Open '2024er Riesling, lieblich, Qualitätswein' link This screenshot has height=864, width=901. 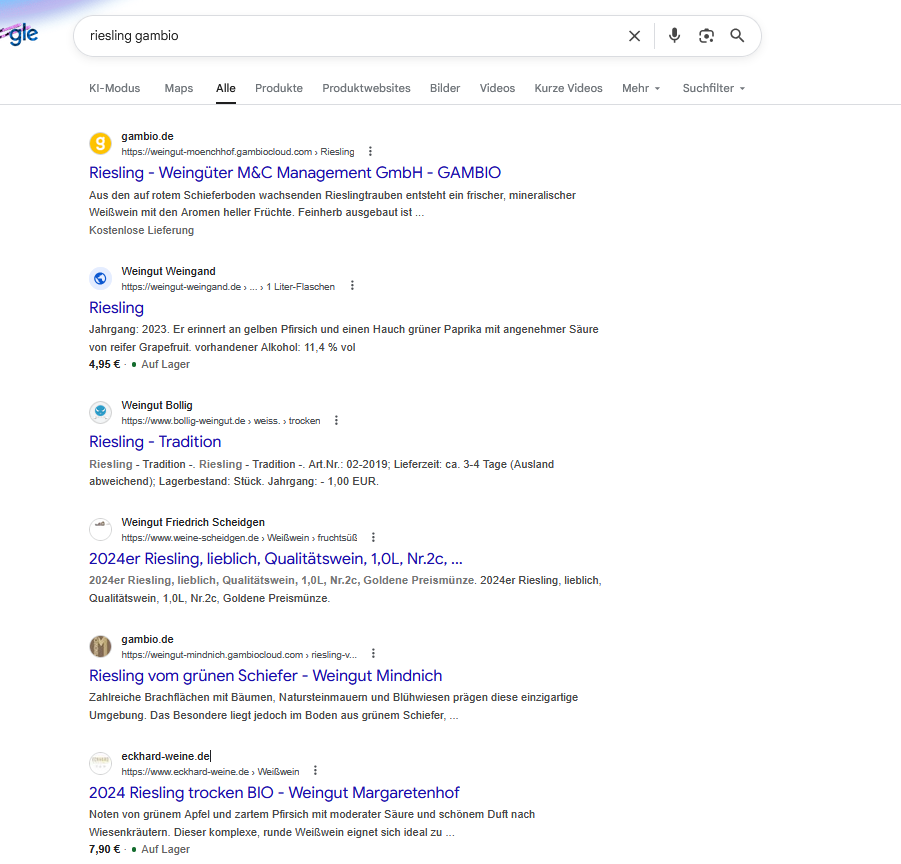[x=276, y=558]
